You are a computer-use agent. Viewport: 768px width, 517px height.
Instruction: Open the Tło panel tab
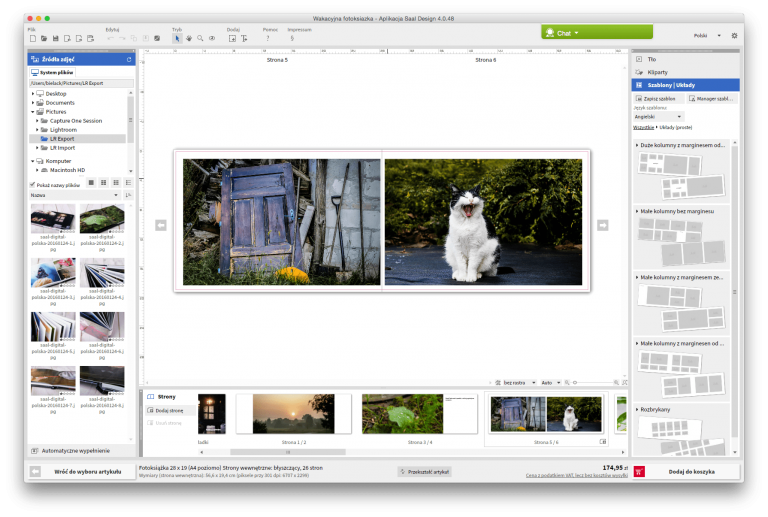click(685, 59)
